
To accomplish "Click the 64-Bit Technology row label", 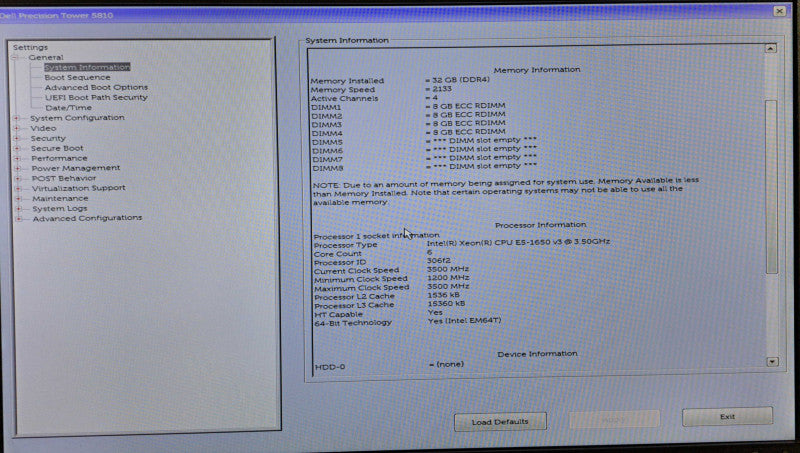I will click(x=353, y=323).
